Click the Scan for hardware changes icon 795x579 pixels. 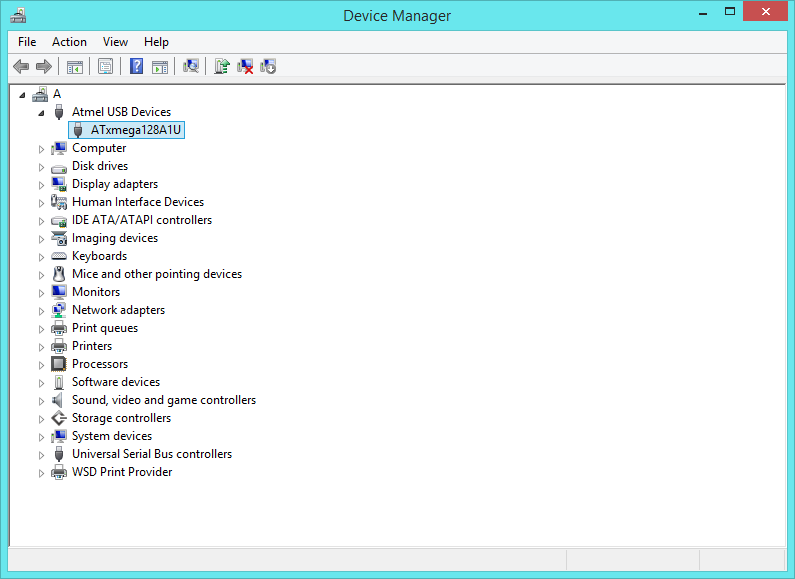click(190, 66)
